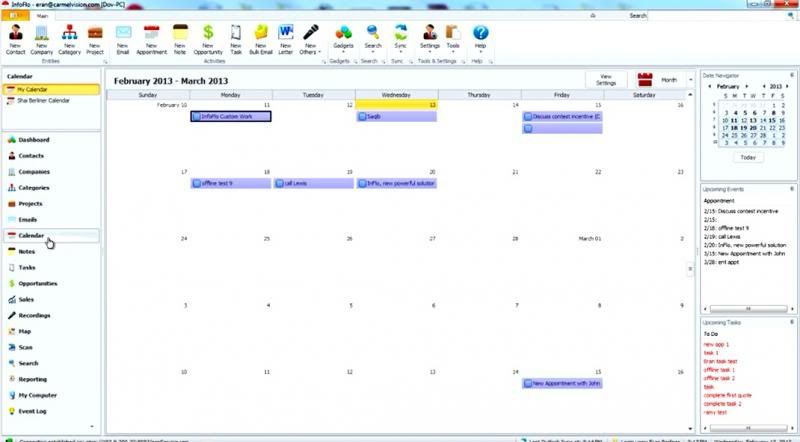The height and width of the screenshot is (442, 800).
Task: Click the Today button in Date Navigator
Action: (x=748, y=157)
